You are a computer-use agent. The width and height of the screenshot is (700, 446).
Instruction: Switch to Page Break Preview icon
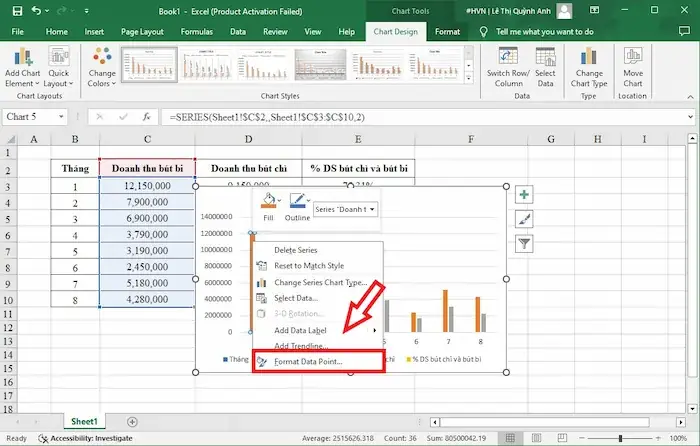562,438
